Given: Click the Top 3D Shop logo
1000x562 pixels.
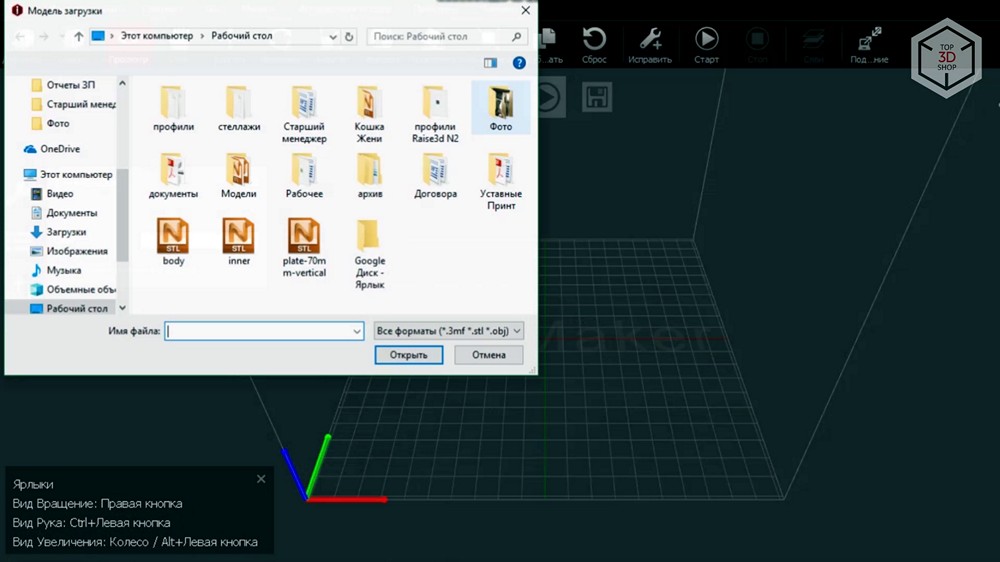Looking at the screenshot, I should click(946, 57).
